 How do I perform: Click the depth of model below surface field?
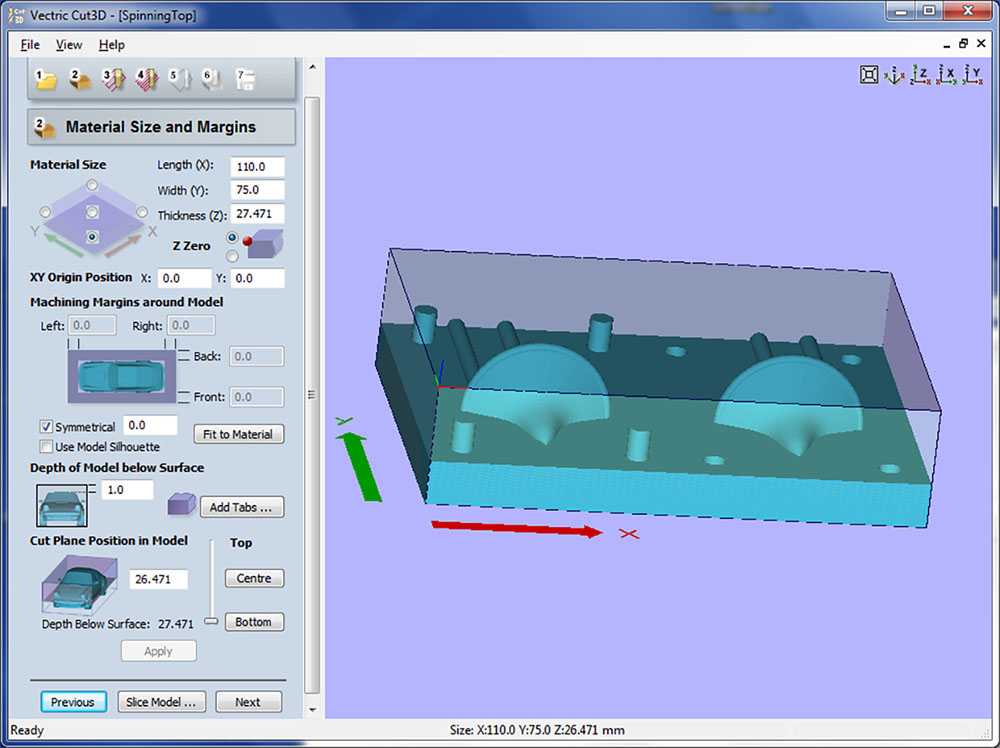(x=128, y=490)
